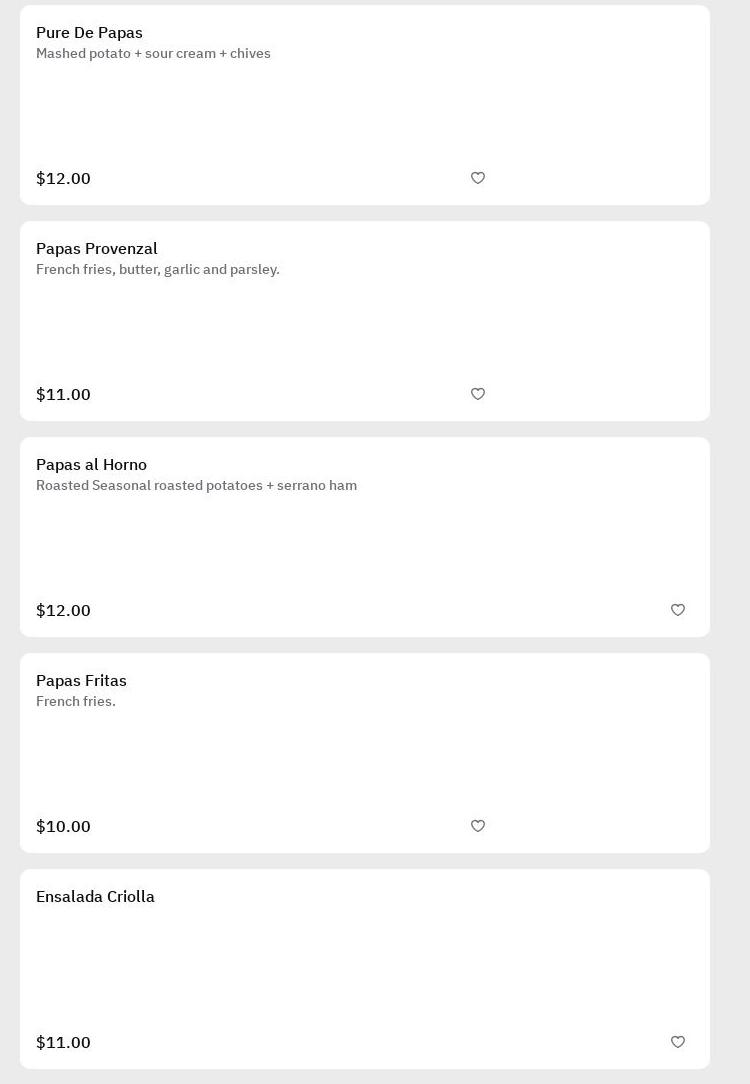Like Papas Fritas using its heart icon

[x=478, y=826]
